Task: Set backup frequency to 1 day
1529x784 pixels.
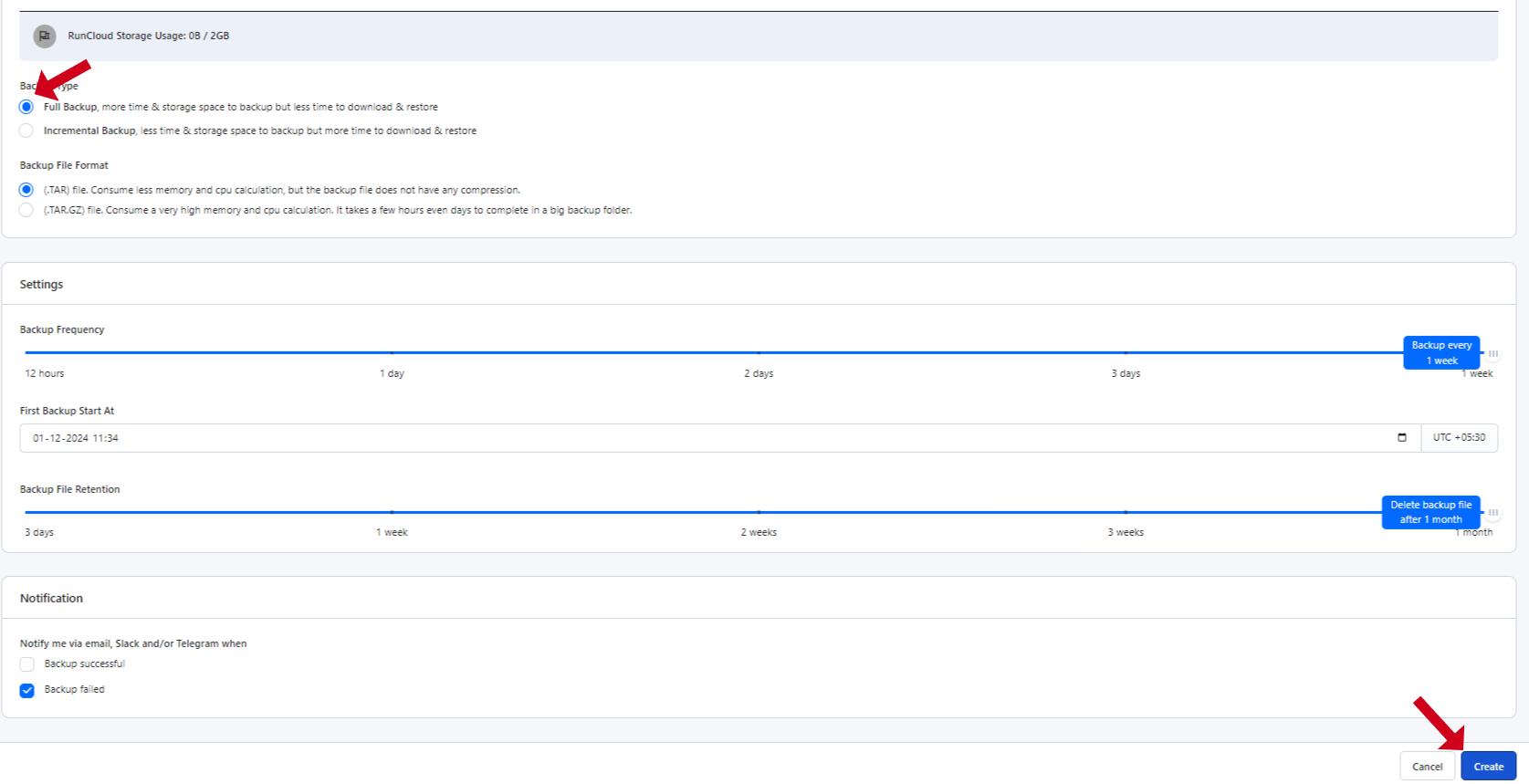Action: click(393, 353)
